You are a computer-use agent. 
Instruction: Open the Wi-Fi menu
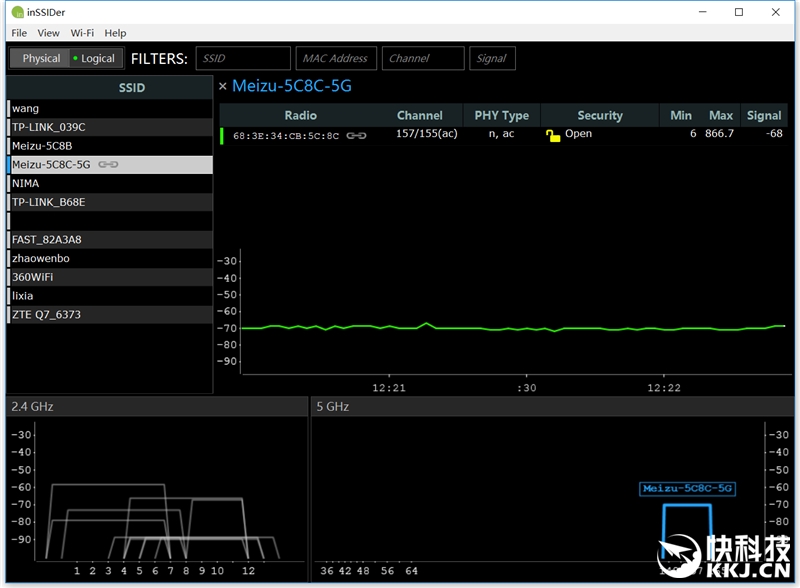click(82, 33)
